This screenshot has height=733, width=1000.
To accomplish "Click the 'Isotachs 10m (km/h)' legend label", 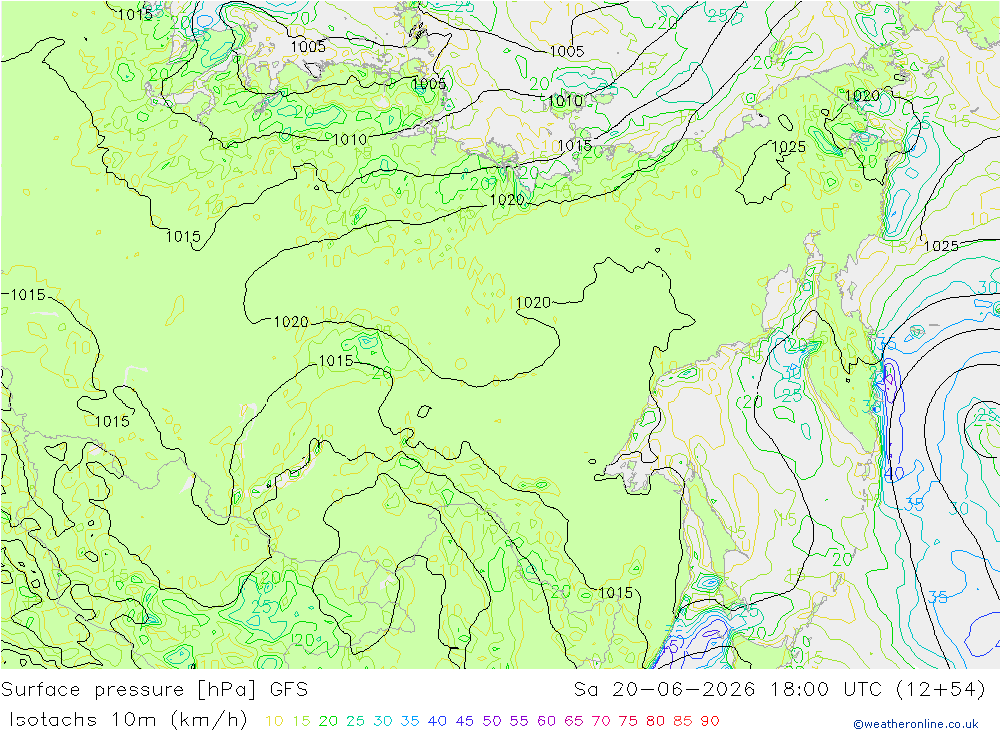I will click(x=128, y=720).
